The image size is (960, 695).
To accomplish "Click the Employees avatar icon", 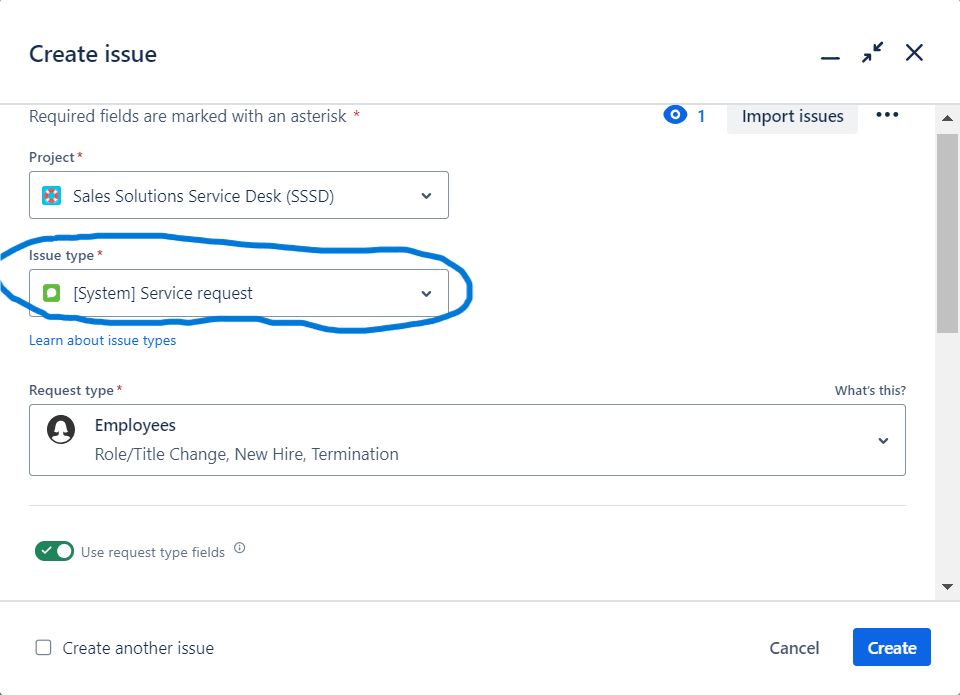I will tap(61, 429).
